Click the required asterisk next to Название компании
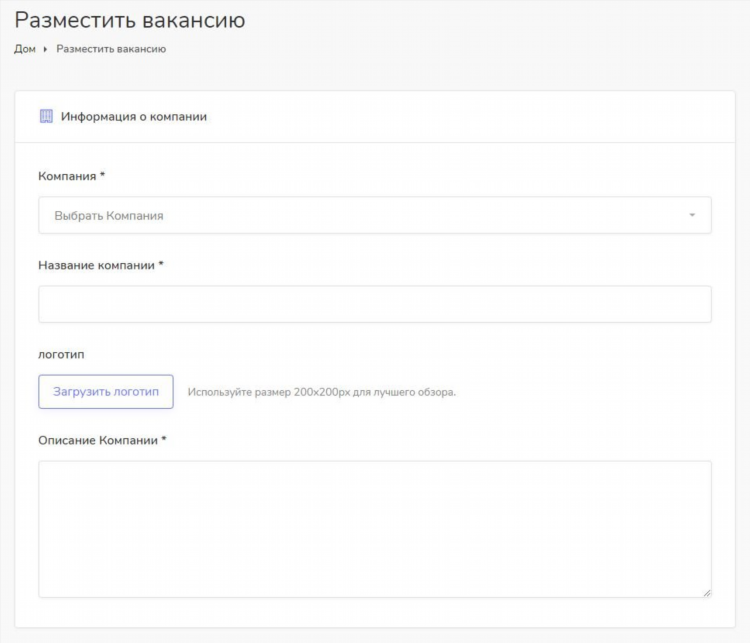The image size is (750, 643). tap(161, 264)
